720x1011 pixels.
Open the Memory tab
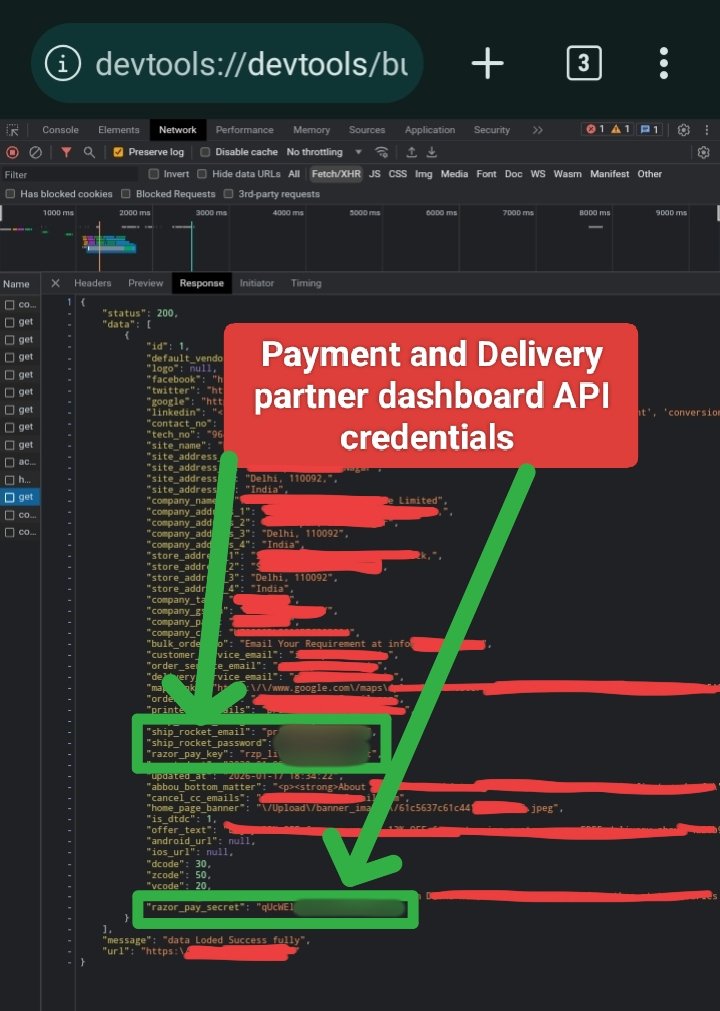[311, 130]
